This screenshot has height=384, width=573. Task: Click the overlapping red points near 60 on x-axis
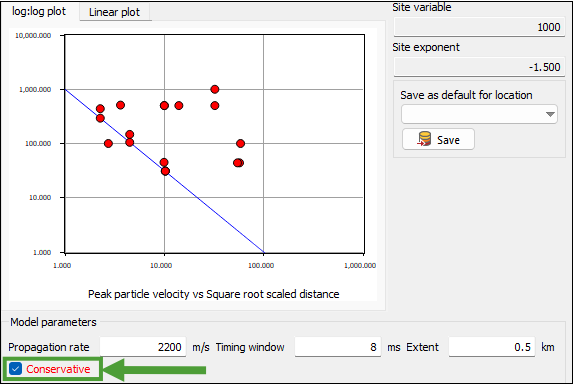pyautogui.click(x=238, y=163)
